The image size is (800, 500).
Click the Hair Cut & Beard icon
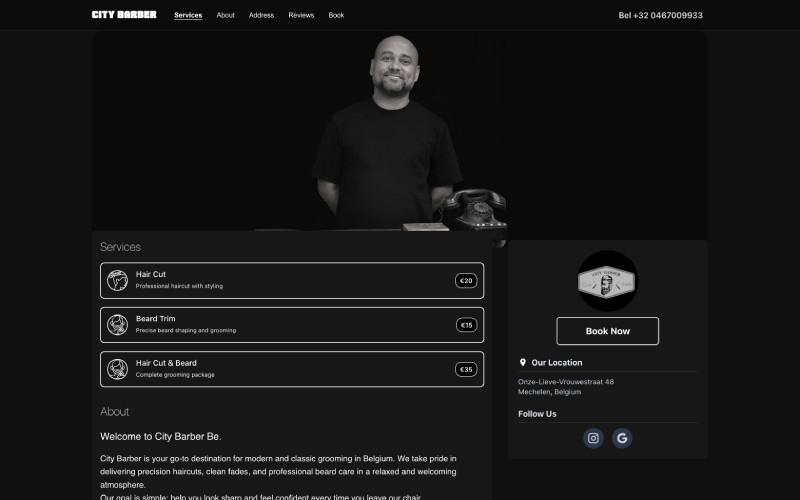coord(118,369)
